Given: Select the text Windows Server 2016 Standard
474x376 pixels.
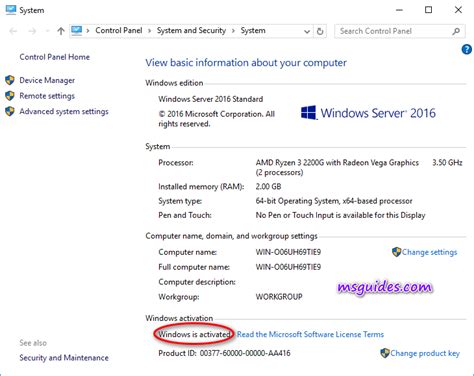Looking at the screenshot, I should coord(211,99).
